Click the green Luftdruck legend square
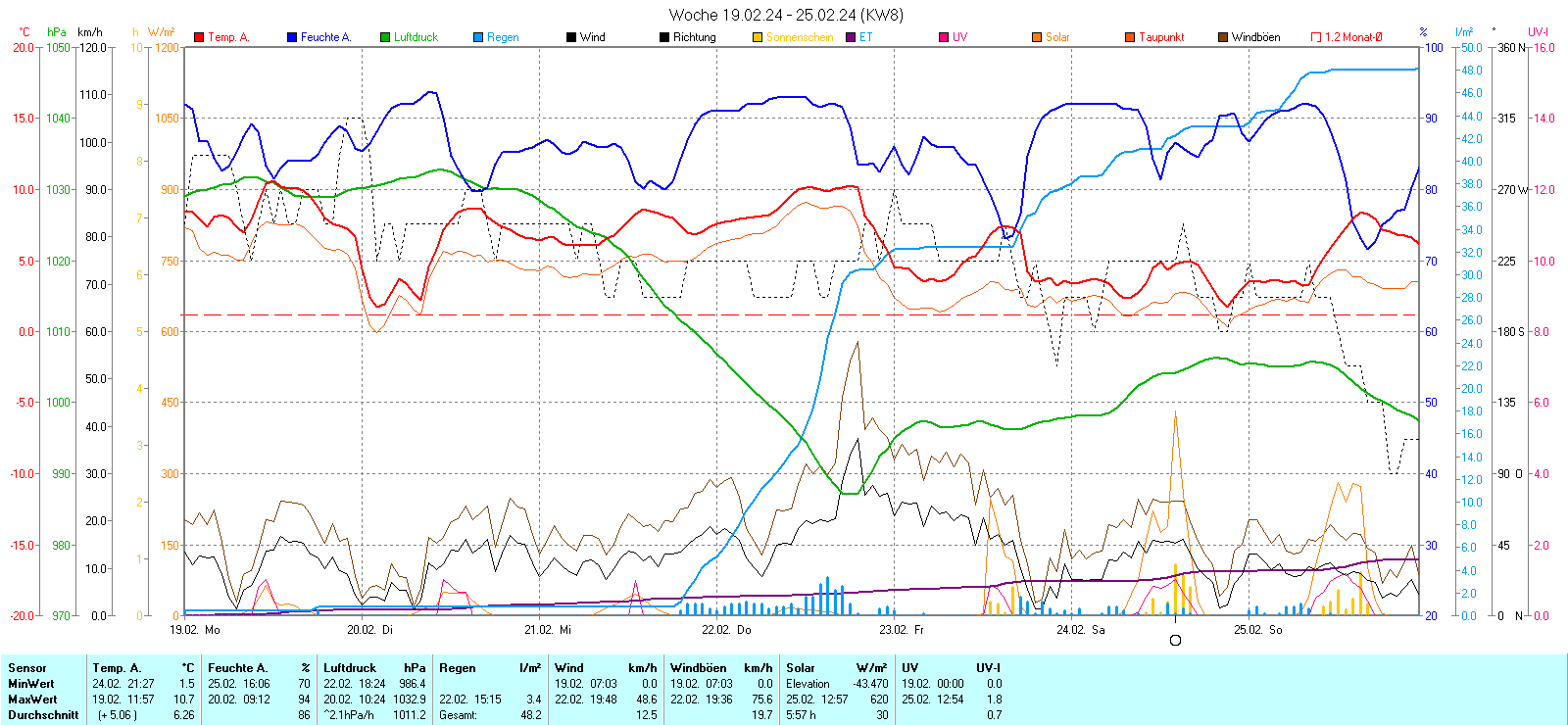 click(x=385, y=37)
